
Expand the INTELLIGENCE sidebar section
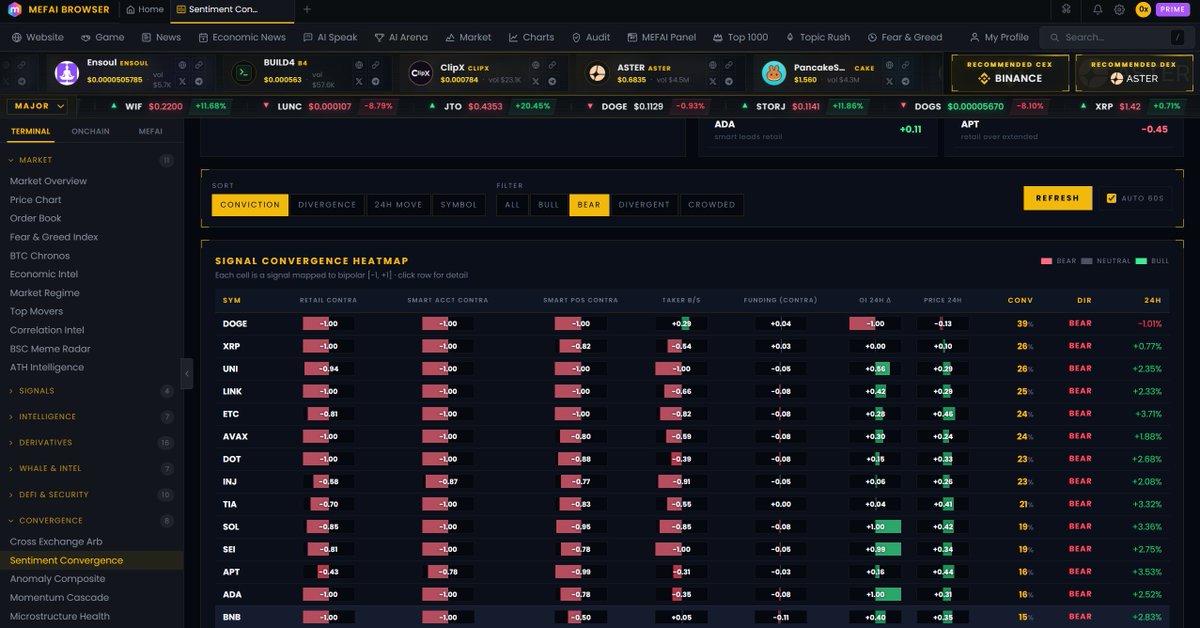91,417
